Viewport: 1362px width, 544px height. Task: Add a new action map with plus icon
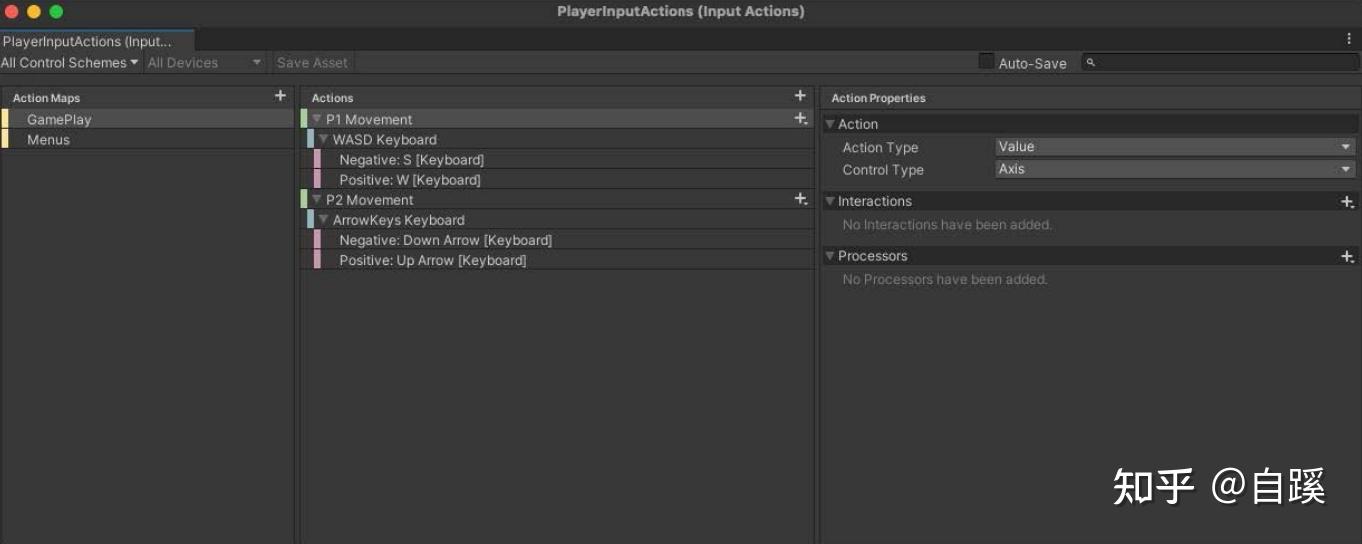coord(280,96)
